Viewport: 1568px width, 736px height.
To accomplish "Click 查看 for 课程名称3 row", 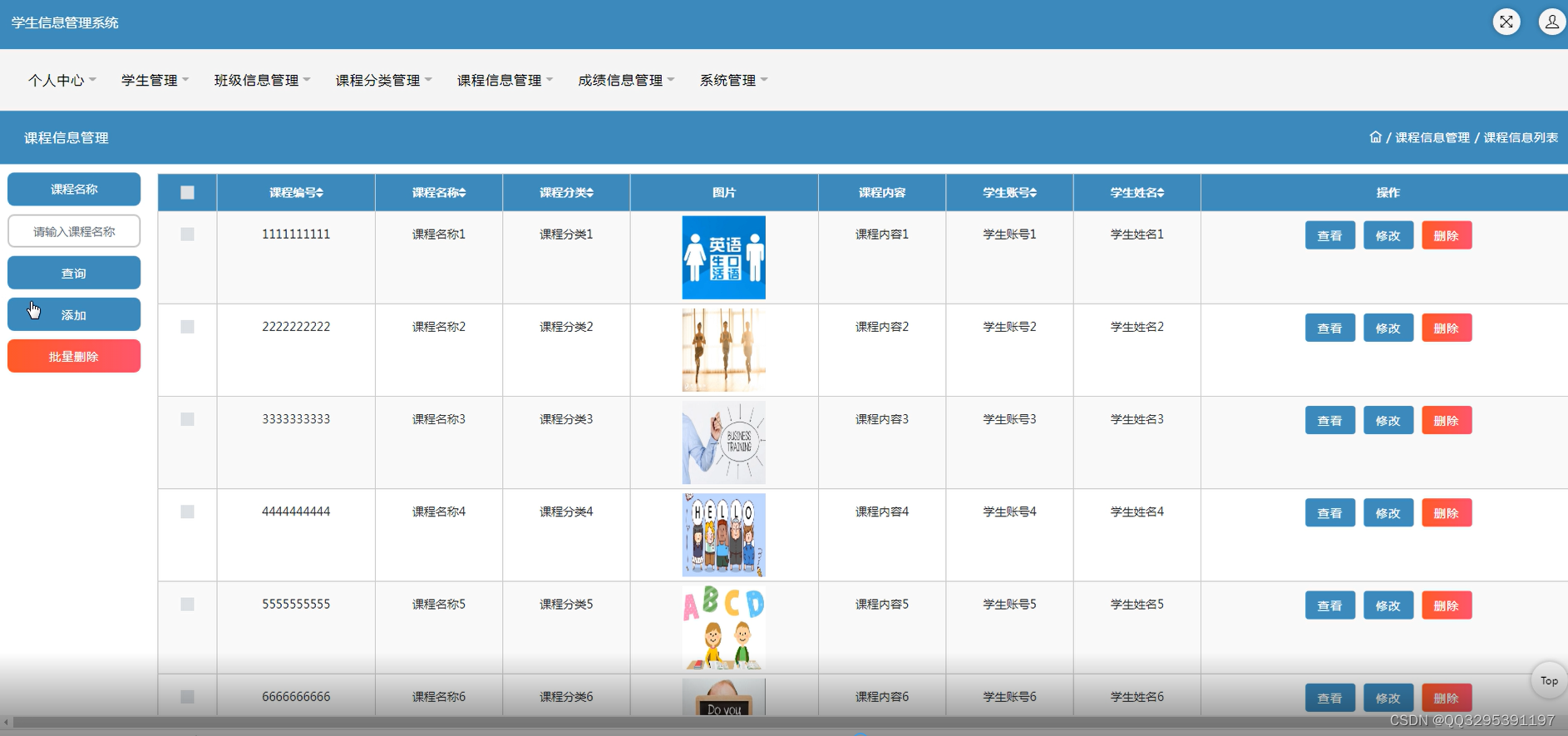I will 1329,420.
